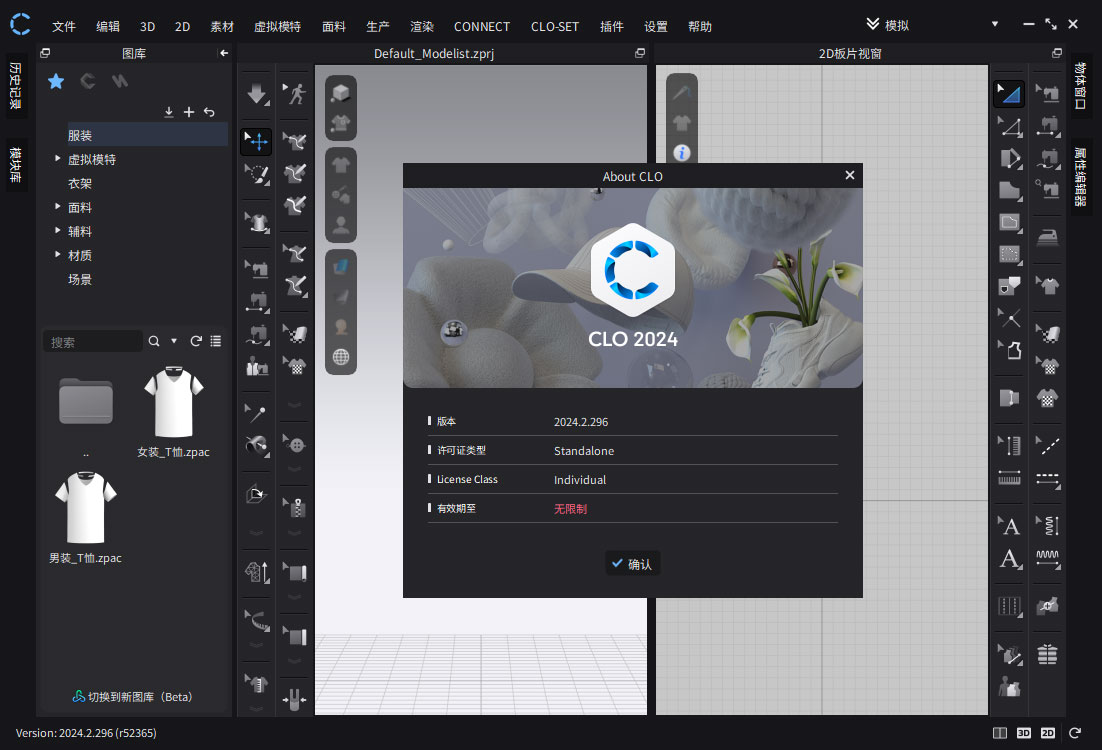Close the About CLO dialog
This screenshot has width=1102, height=750.
pos(850,175)
